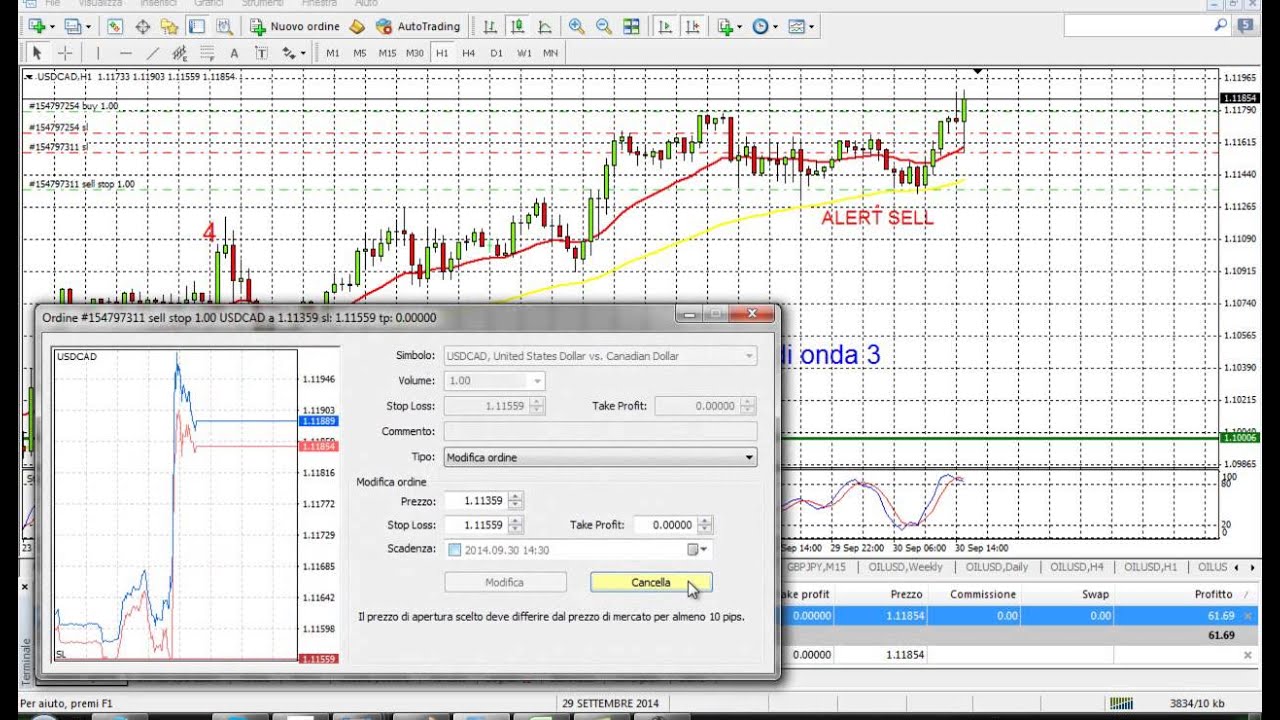Viewport: 1280px width, 720px height.
Task: Click the Commento text field
Action: tap(600, 431)
